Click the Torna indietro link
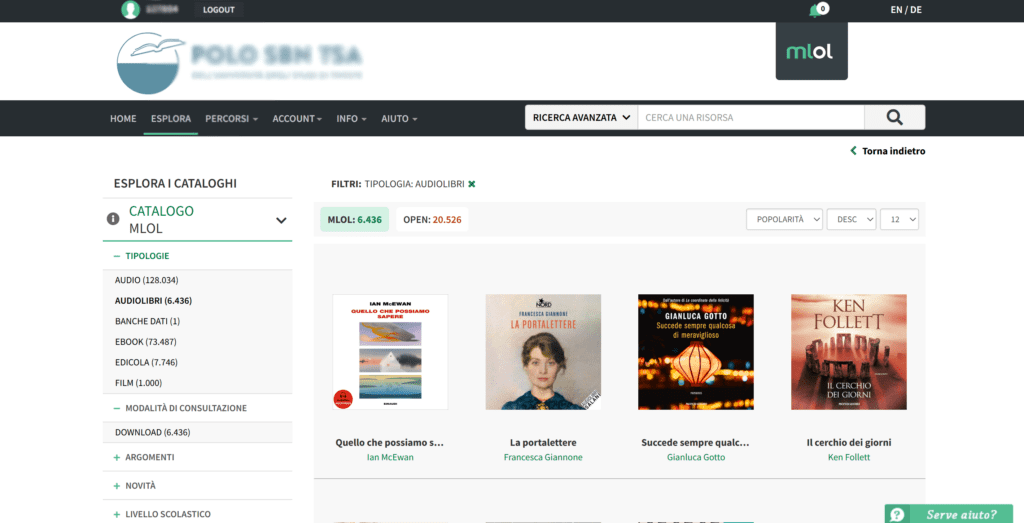1024x523 pixels. 888,151
